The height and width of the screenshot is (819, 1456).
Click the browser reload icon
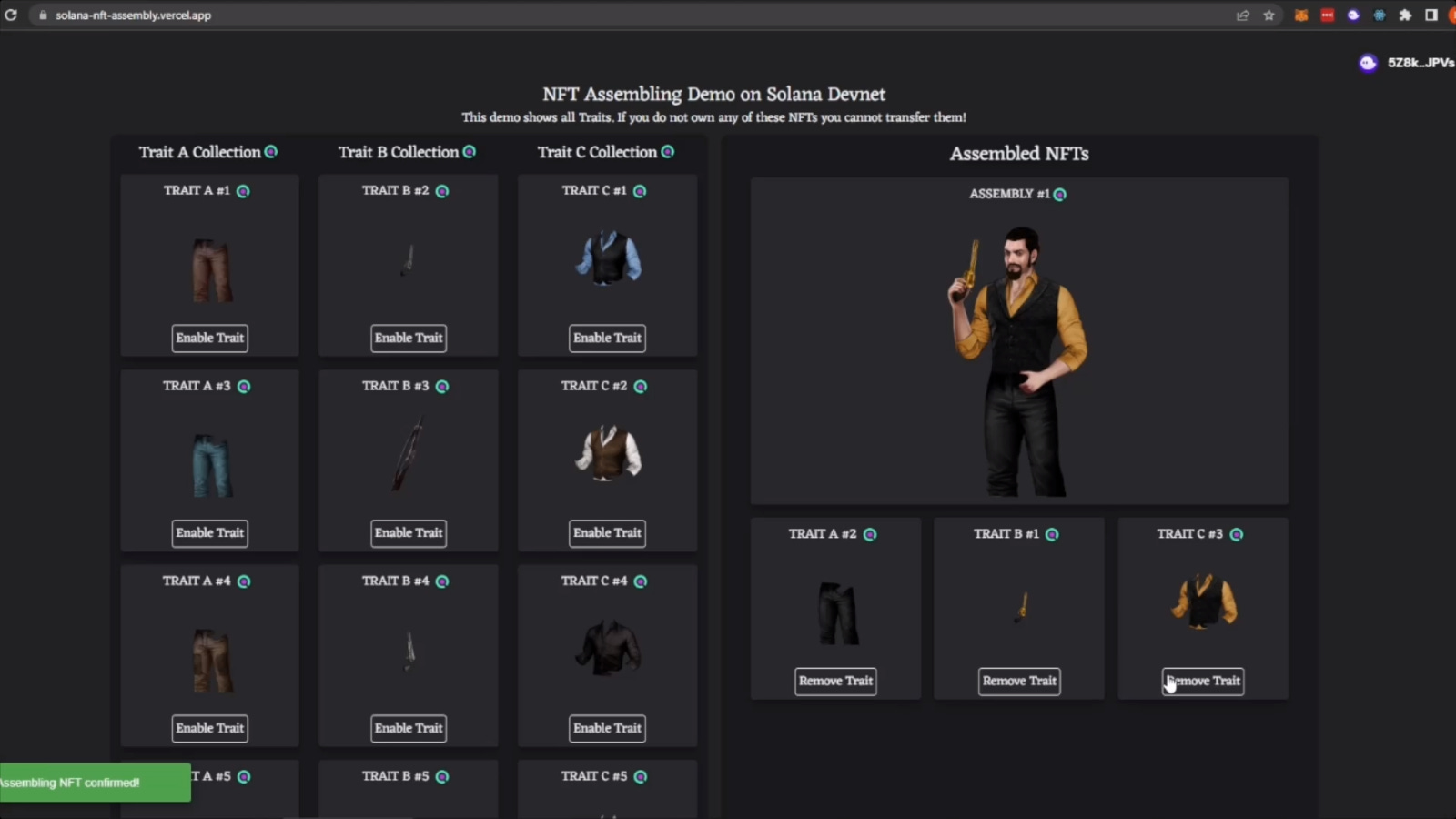[11, 15]
